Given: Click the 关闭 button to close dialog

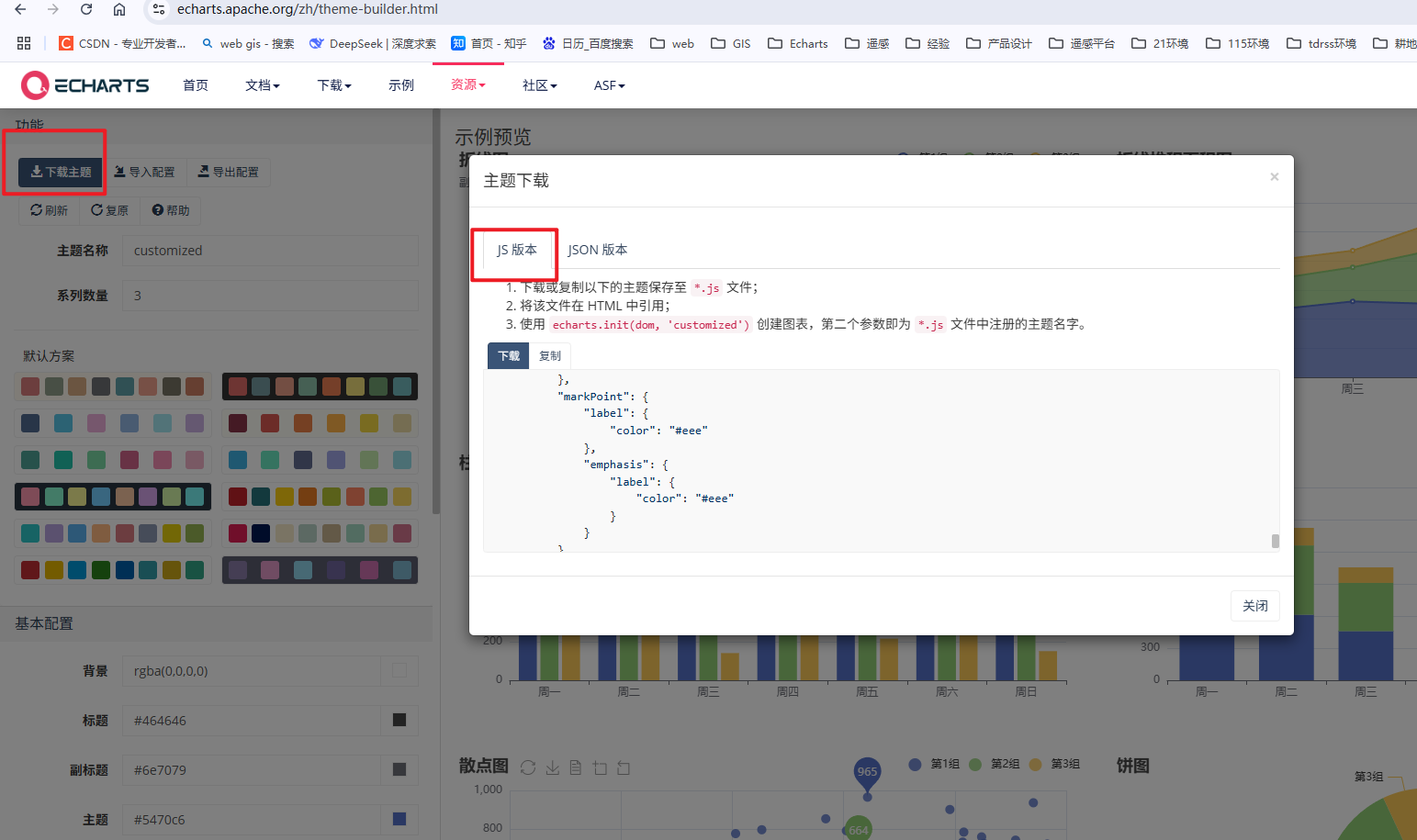Looking at the screenshot, I should coord(1254,606).
